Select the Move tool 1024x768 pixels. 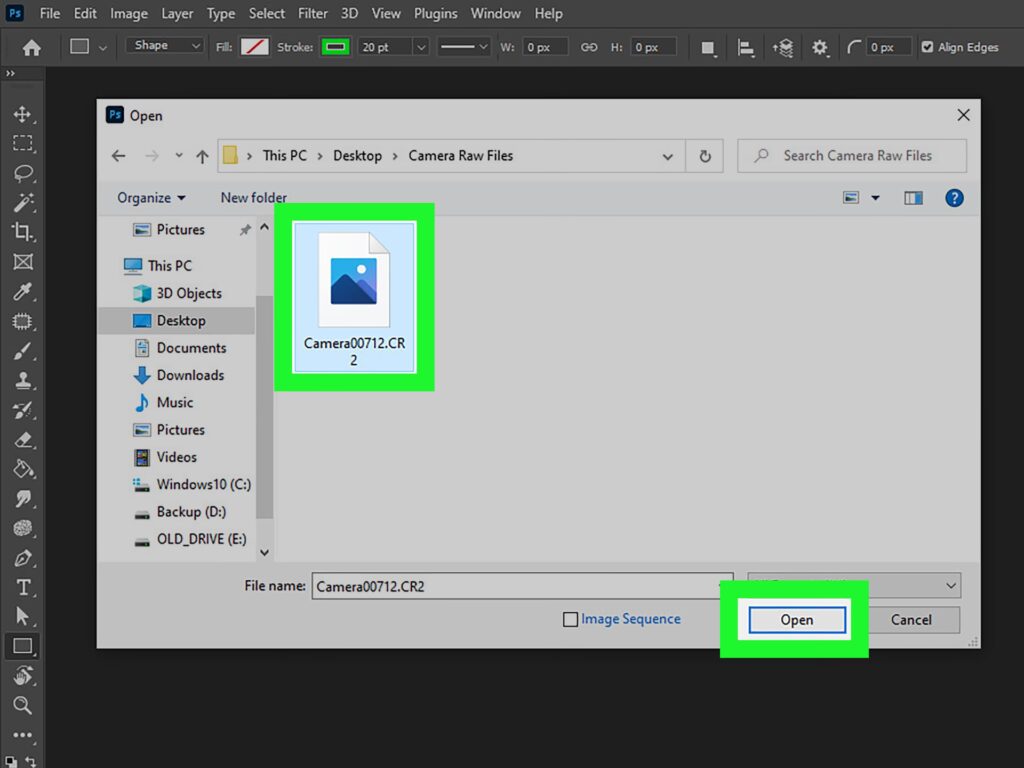coord(22,114)
